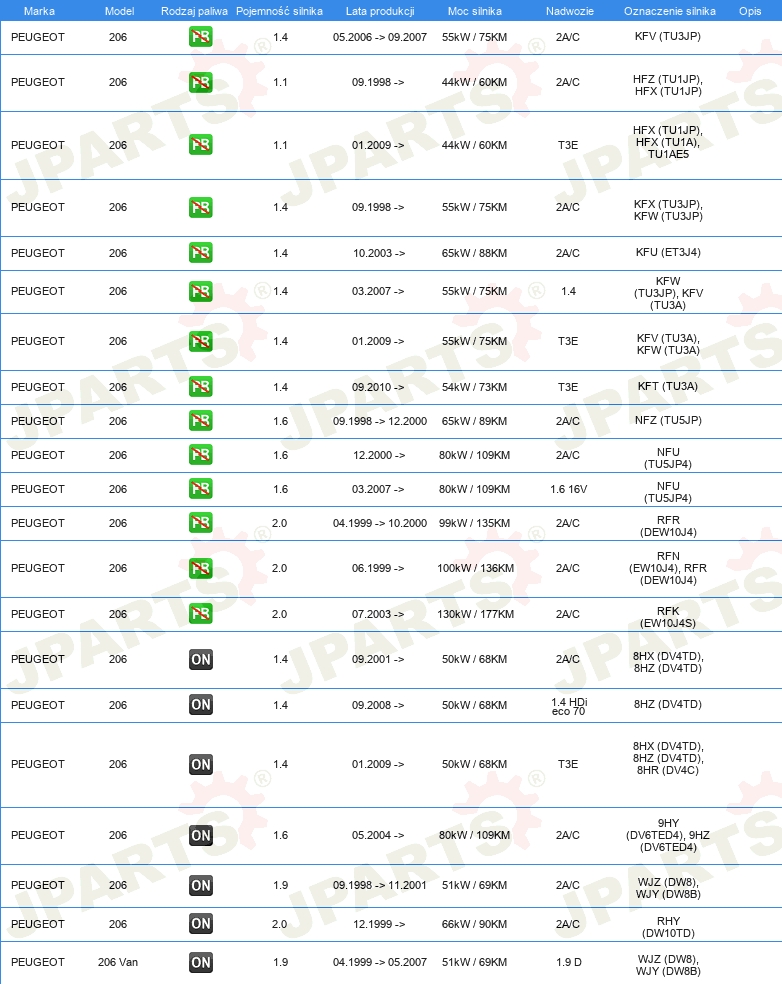This screenshot has width=782, height=984.
Task: Click production dates 04.1999 -> 05.2007
Action: tap(380, 962)
